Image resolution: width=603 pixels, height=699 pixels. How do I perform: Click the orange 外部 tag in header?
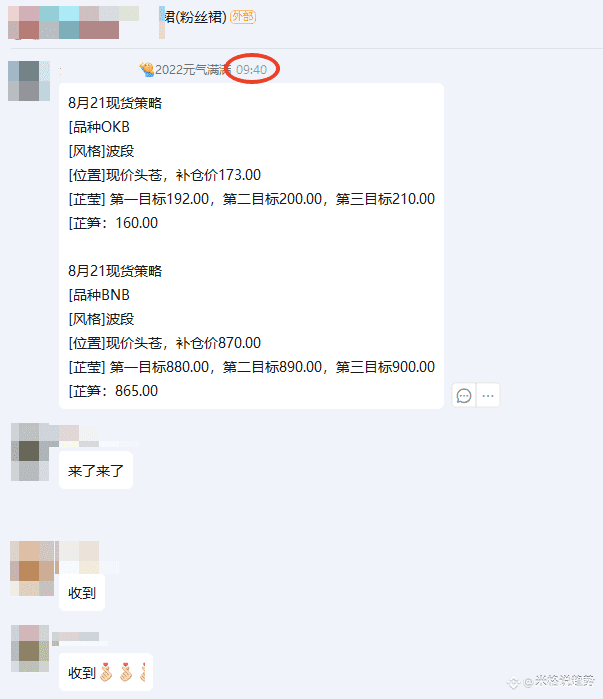pos(243,17)
